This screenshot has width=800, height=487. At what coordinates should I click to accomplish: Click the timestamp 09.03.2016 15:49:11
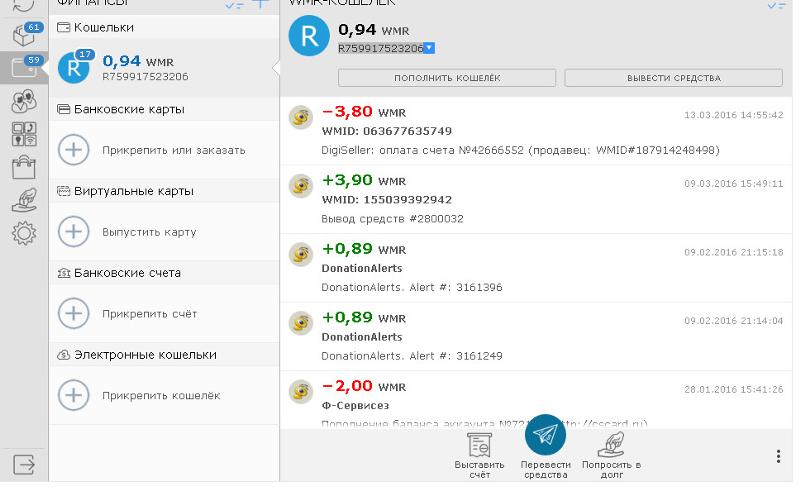(734, 184)
